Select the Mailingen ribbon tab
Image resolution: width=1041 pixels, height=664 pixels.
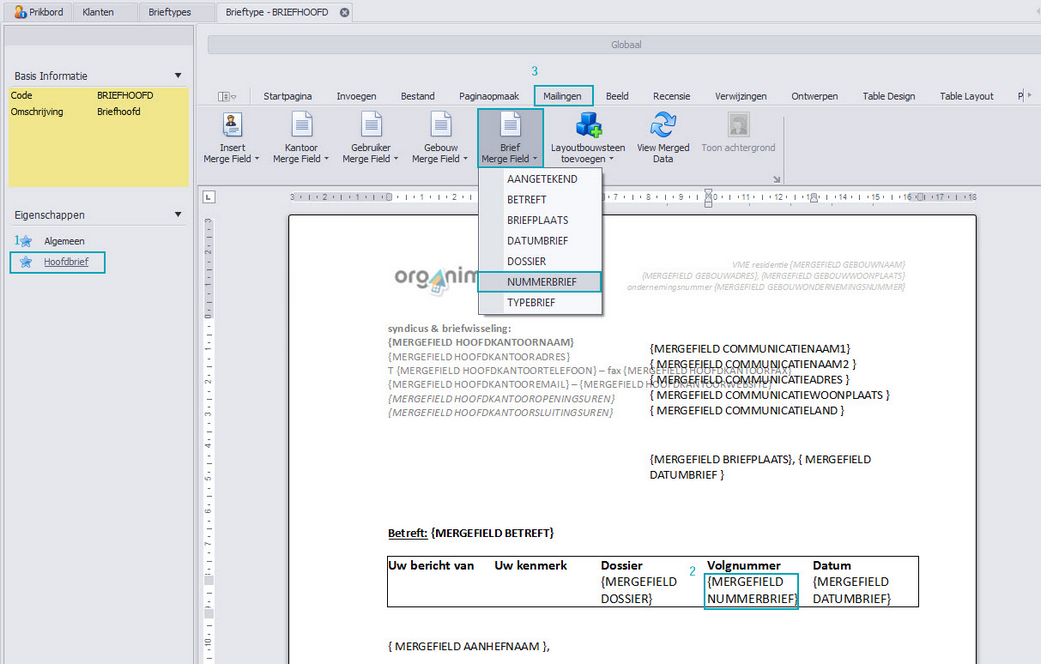click(x=562, y=96)
